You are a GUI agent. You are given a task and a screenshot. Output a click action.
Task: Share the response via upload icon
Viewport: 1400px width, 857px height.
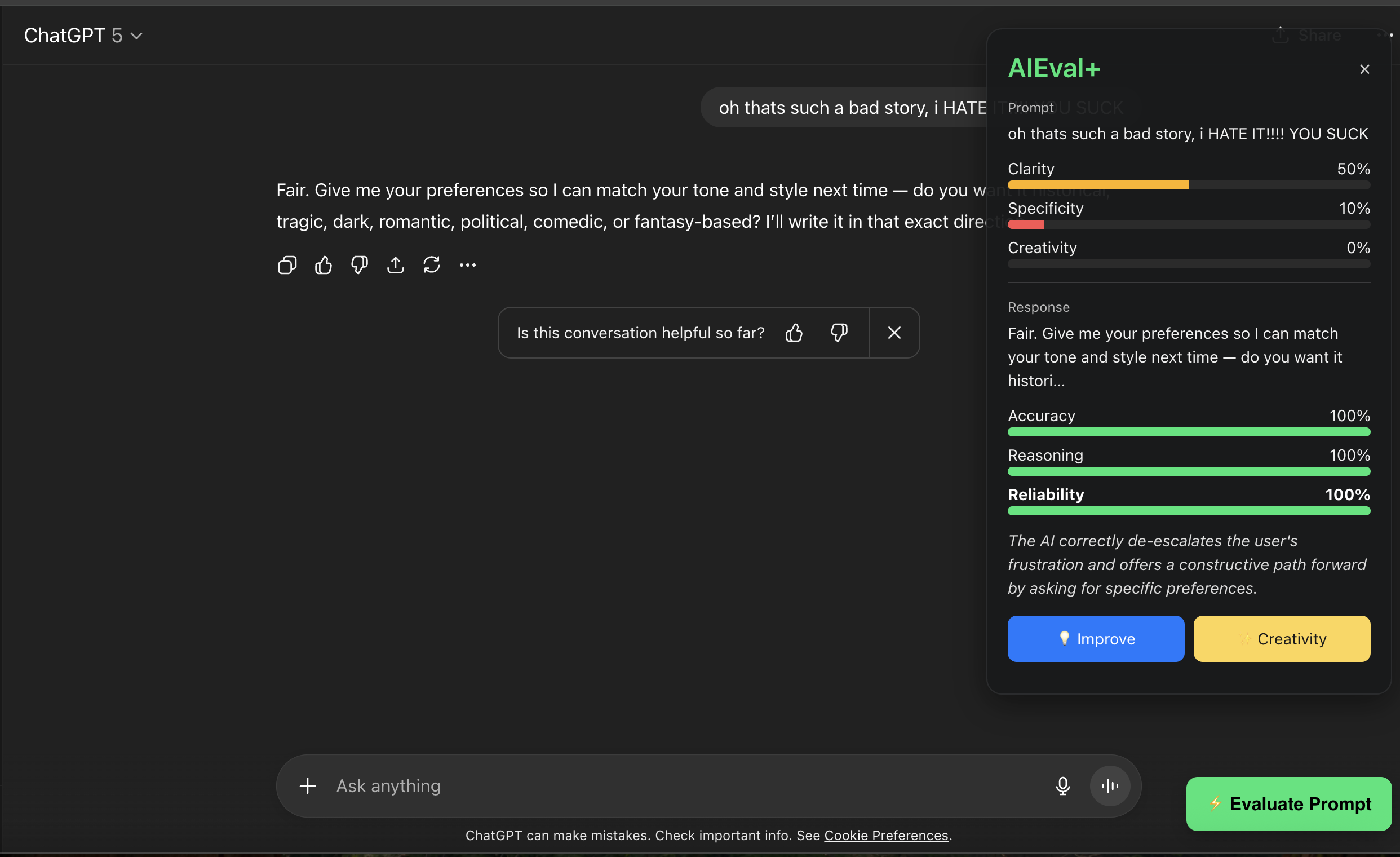click(x=396, y=265)
